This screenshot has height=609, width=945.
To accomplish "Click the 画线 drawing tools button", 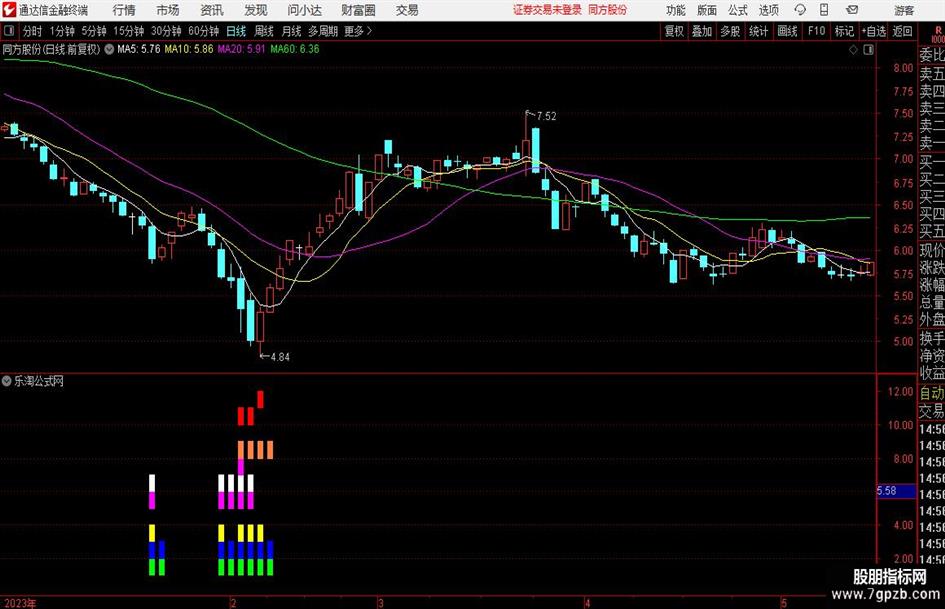I will click(787, 31).
